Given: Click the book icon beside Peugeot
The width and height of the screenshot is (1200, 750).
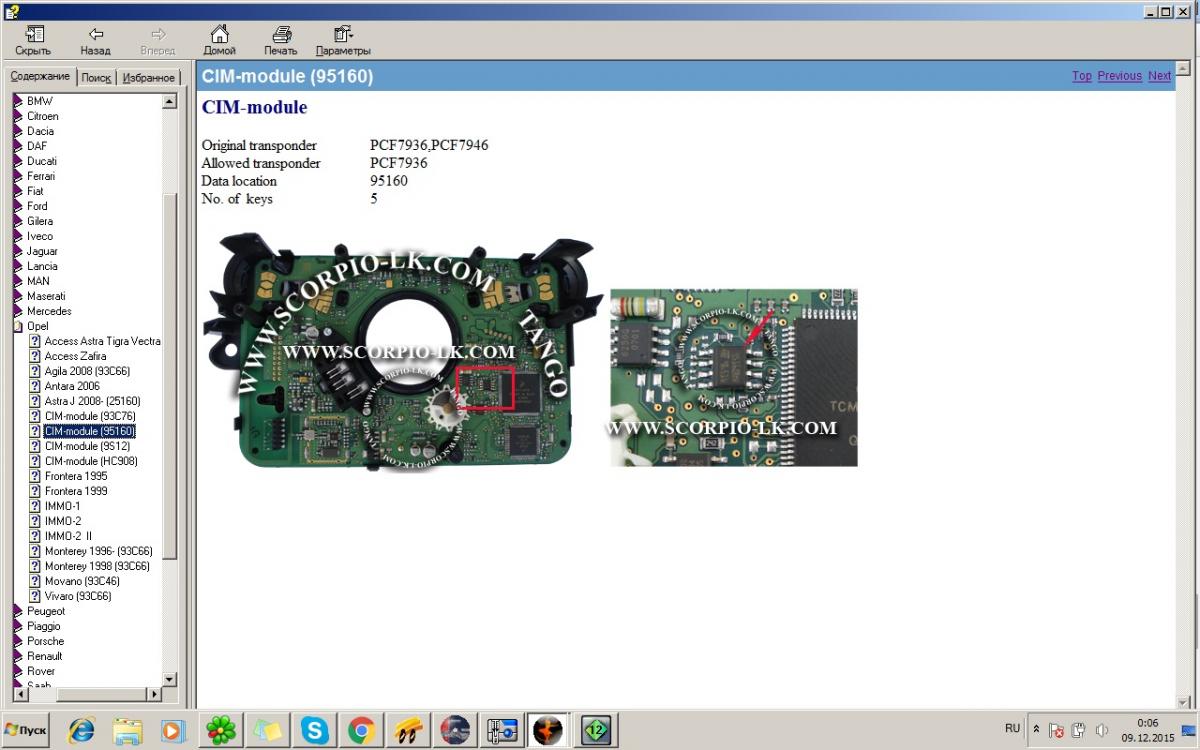Looking at the screenshot, I should pyautogui.click(x=18, y=611).
